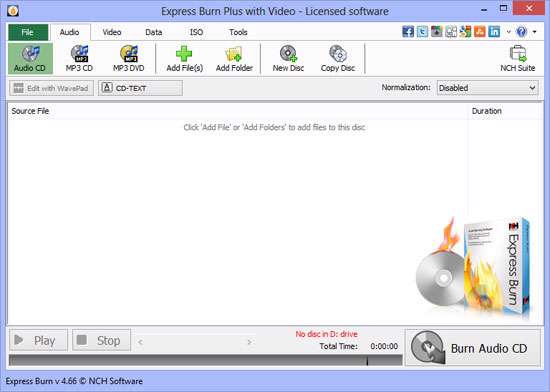Click the Total Time value 0:00:00
Image resolution: width=550 pixels, height=392 pixels.
point(384,346)
